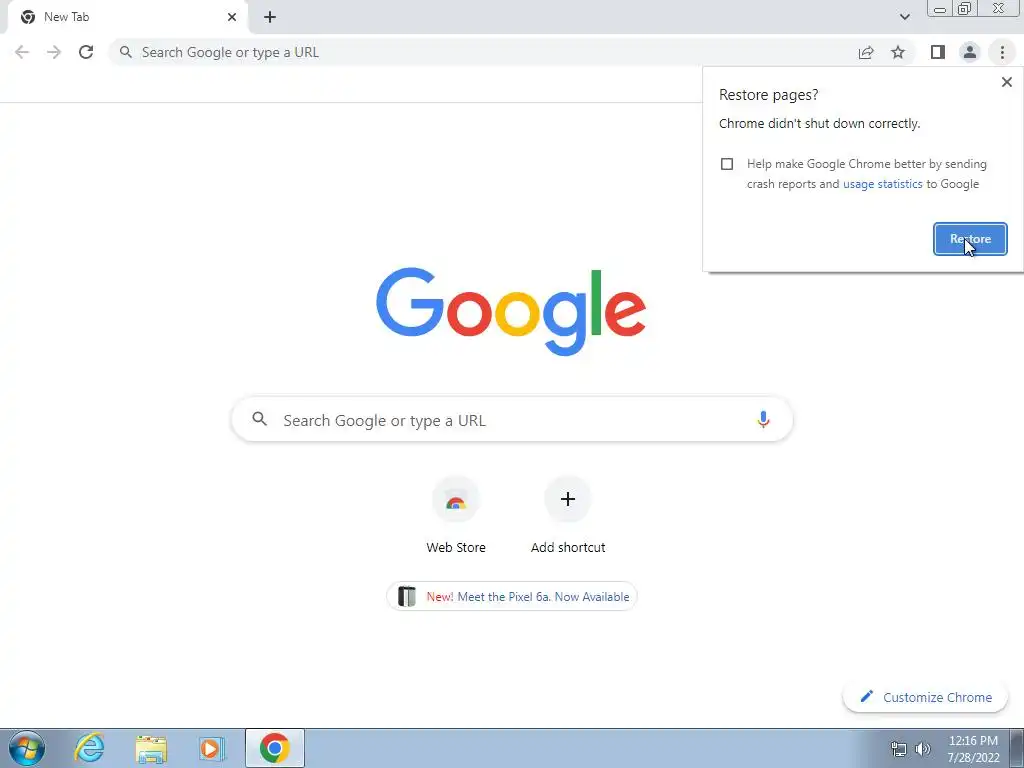The image size is (1024, 768).
Task: Click the Chrome taskbar icon
Action: click(274, 748)
